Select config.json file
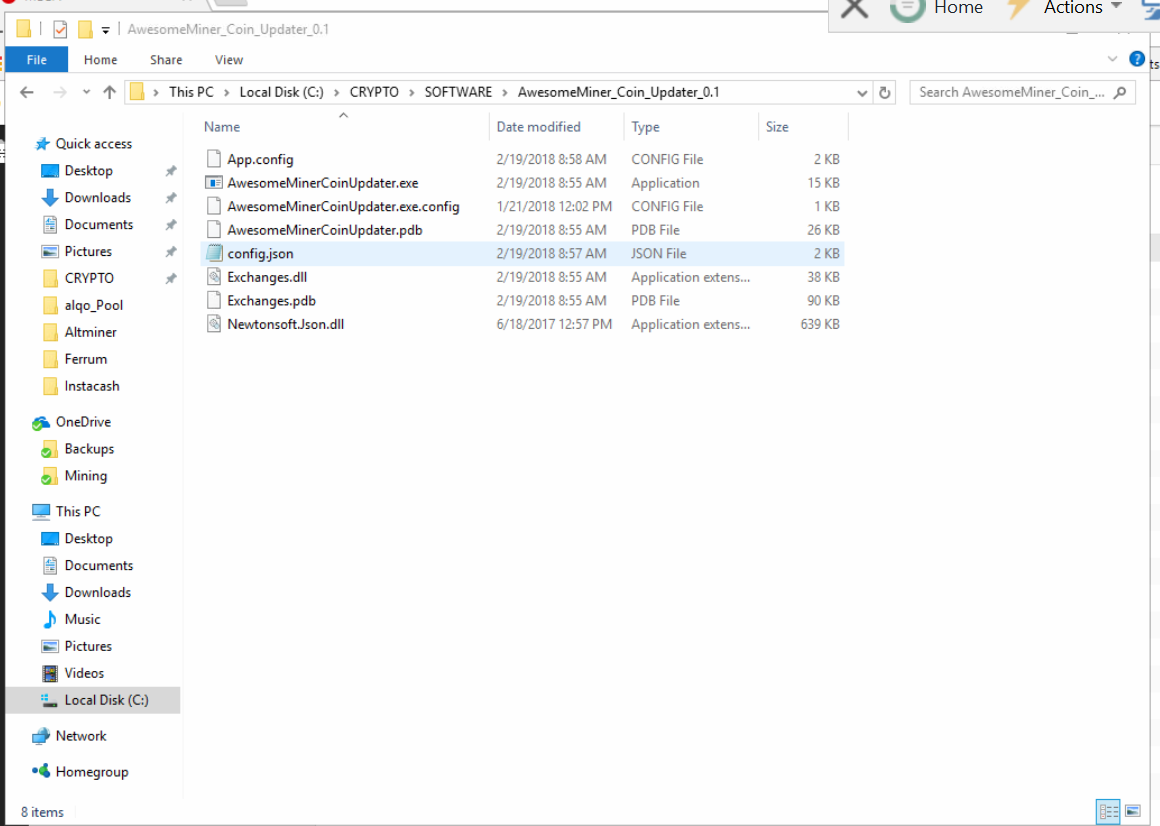The width and height of the screenshot is (1160, 826). pyautogui.click(x=522, y=254)
